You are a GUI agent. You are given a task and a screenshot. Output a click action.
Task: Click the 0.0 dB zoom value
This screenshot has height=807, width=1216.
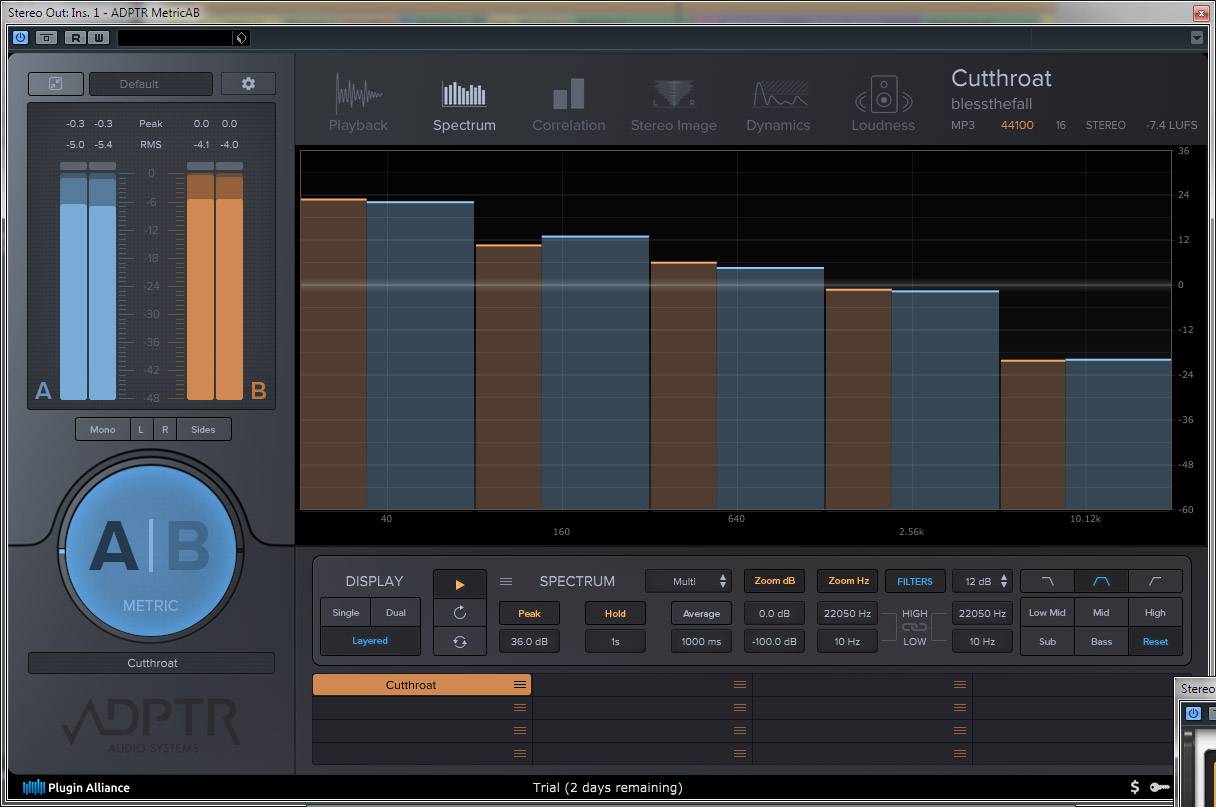[774, 613]
